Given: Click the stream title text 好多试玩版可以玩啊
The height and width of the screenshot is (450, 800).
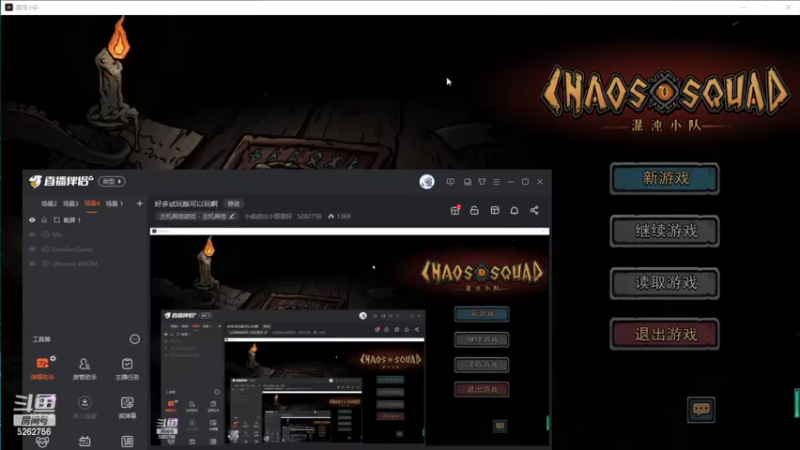Looking at the screenshot, I should tap(186, 204).
